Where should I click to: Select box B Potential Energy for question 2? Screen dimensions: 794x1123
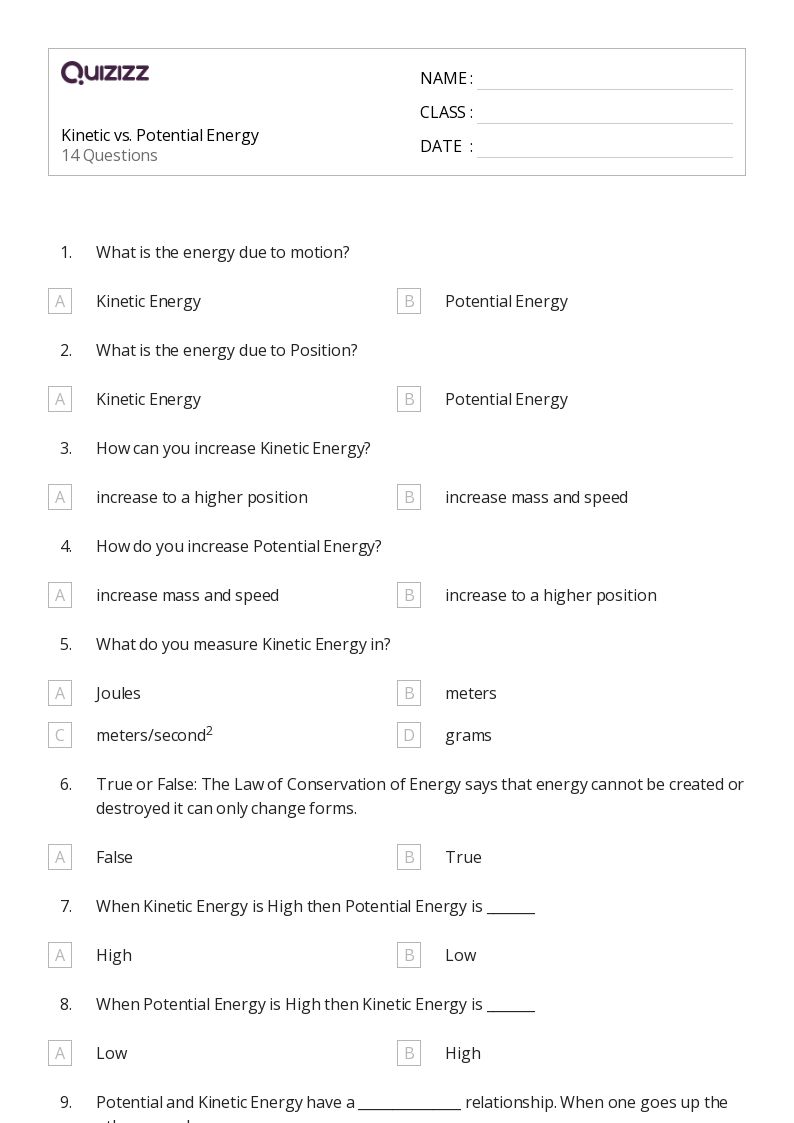(x=409, y=399)
